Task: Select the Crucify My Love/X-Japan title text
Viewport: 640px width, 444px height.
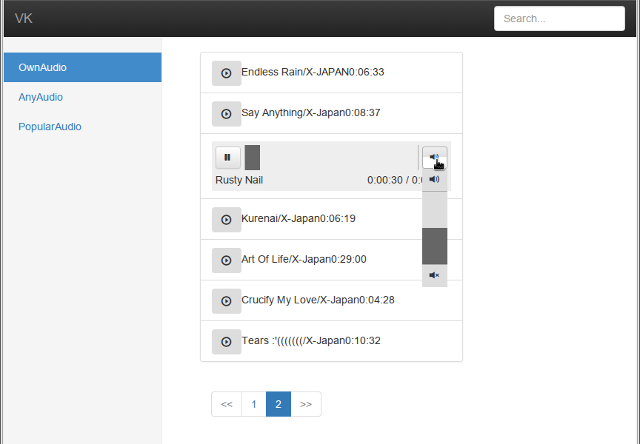Action: 300,300
